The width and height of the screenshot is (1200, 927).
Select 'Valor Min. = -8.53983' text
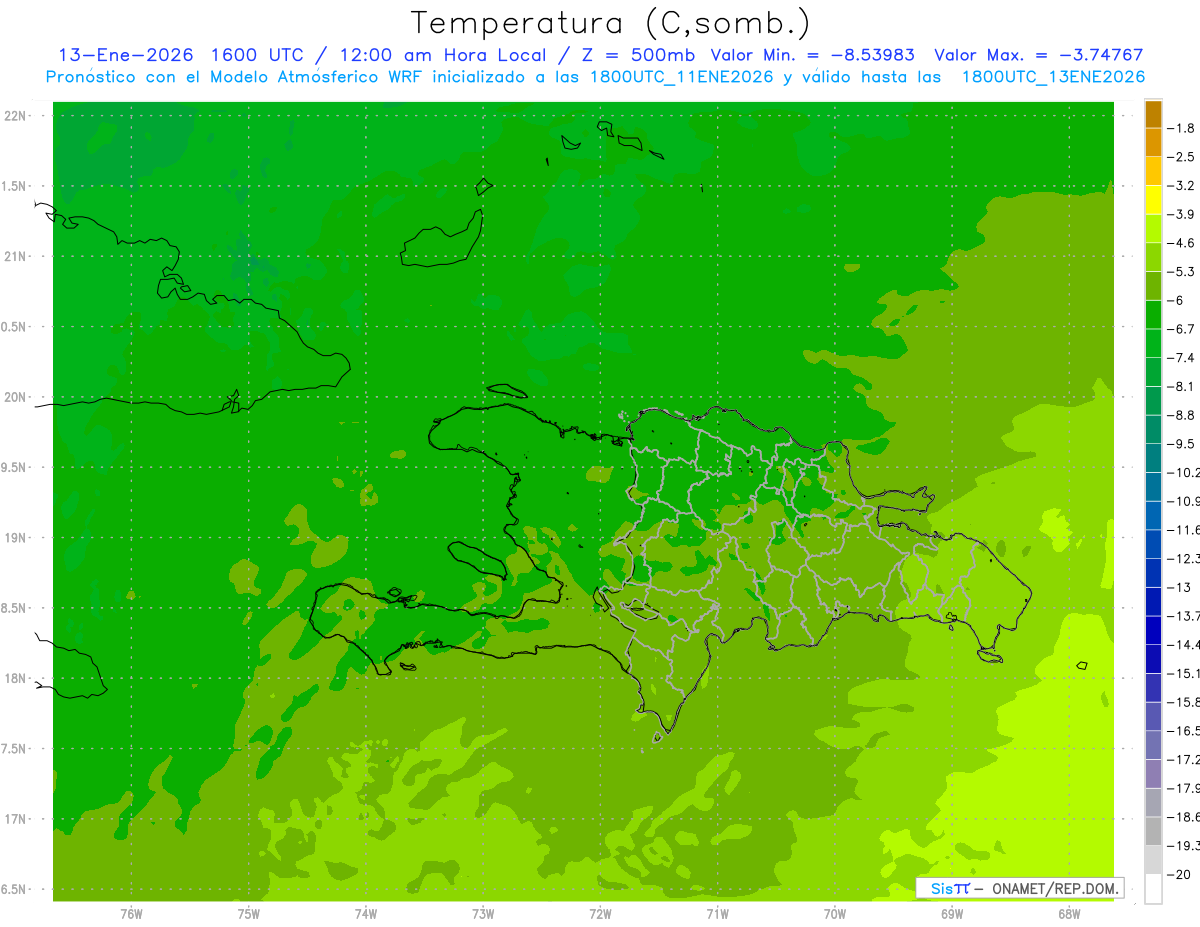[x=812, y=55]
